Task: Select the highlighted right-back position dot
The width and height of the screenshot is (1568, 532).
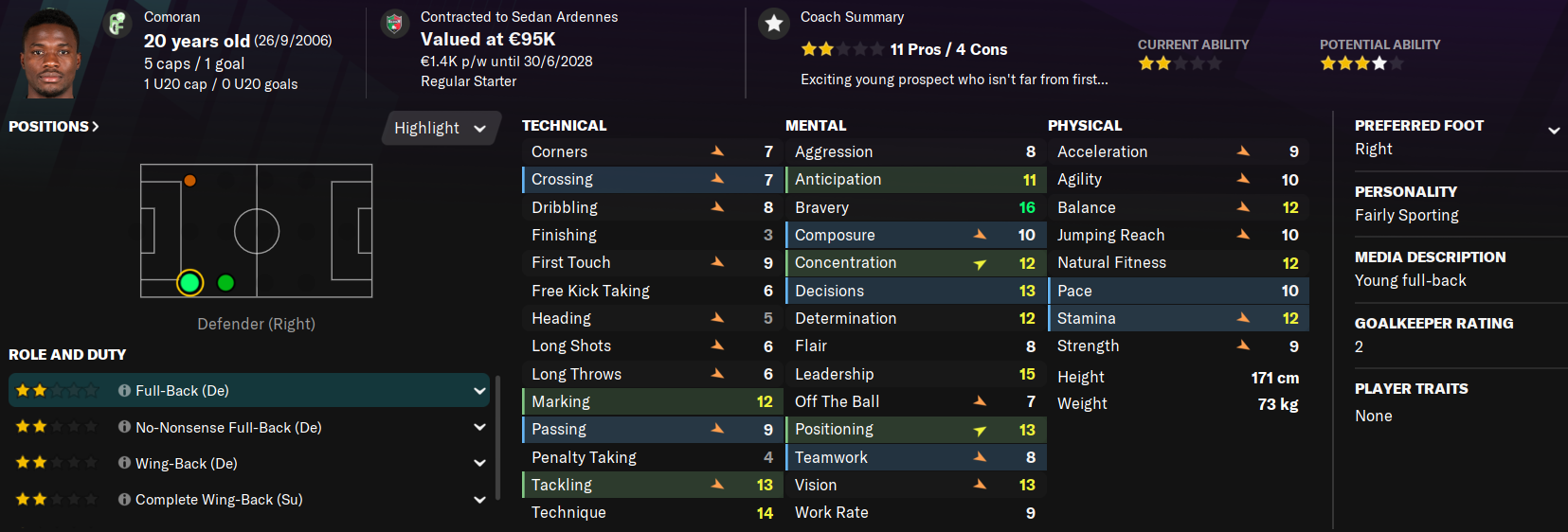Action: pyautogui.click(x=189, y=282)
